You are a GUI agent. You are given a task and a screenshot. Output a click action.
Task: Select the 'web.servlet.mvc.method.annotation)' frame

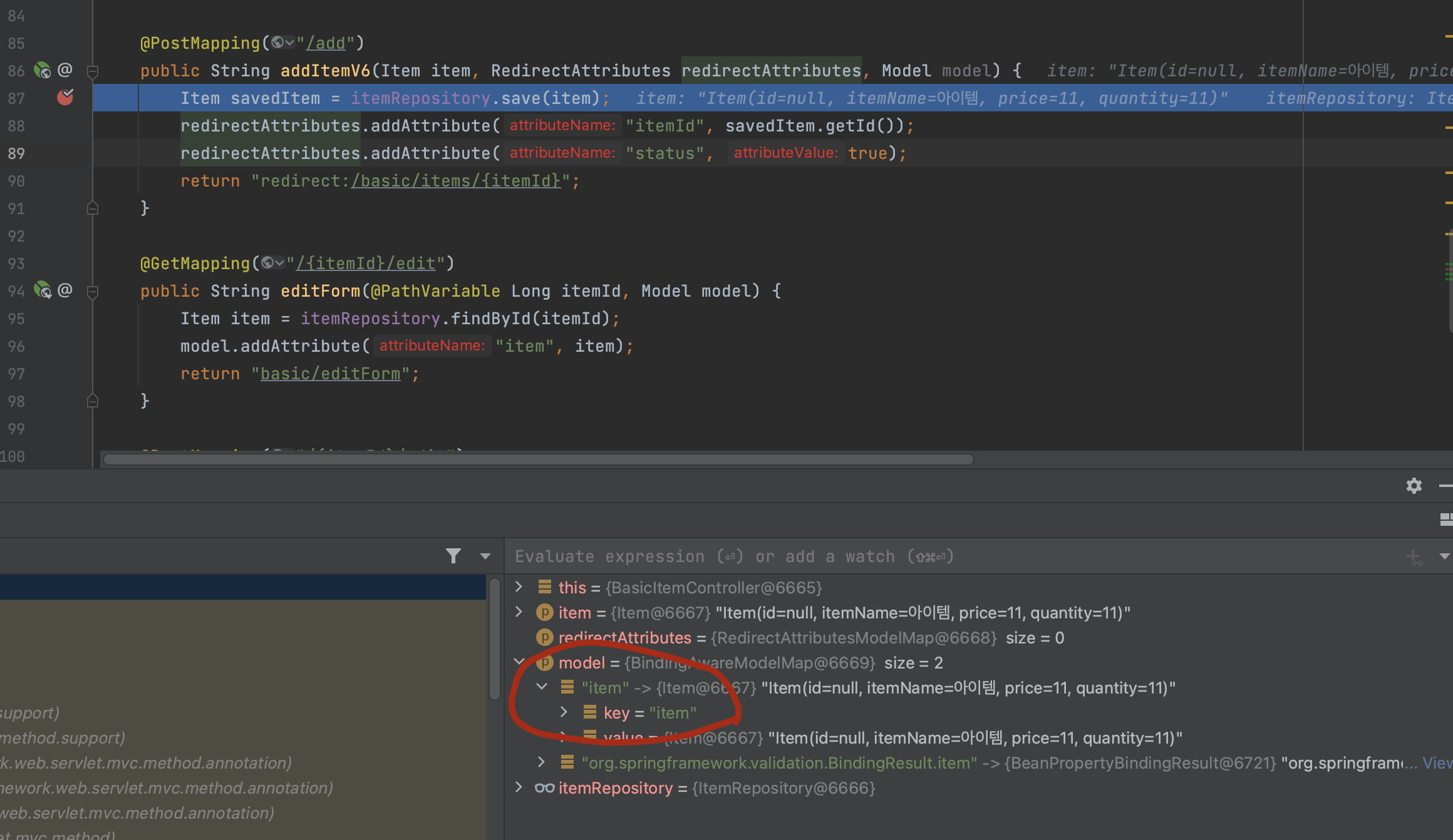coord(243,813)
